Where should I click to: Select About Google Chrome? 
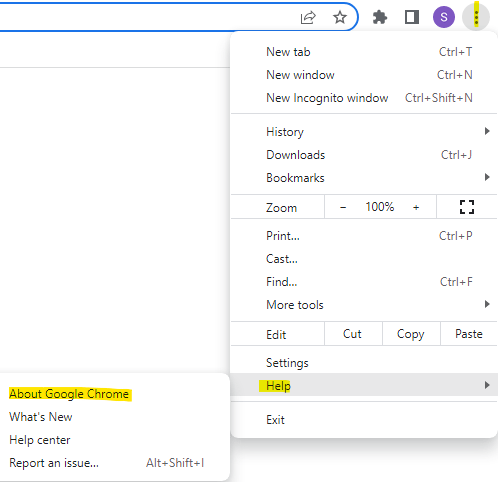tap(69, 394)
